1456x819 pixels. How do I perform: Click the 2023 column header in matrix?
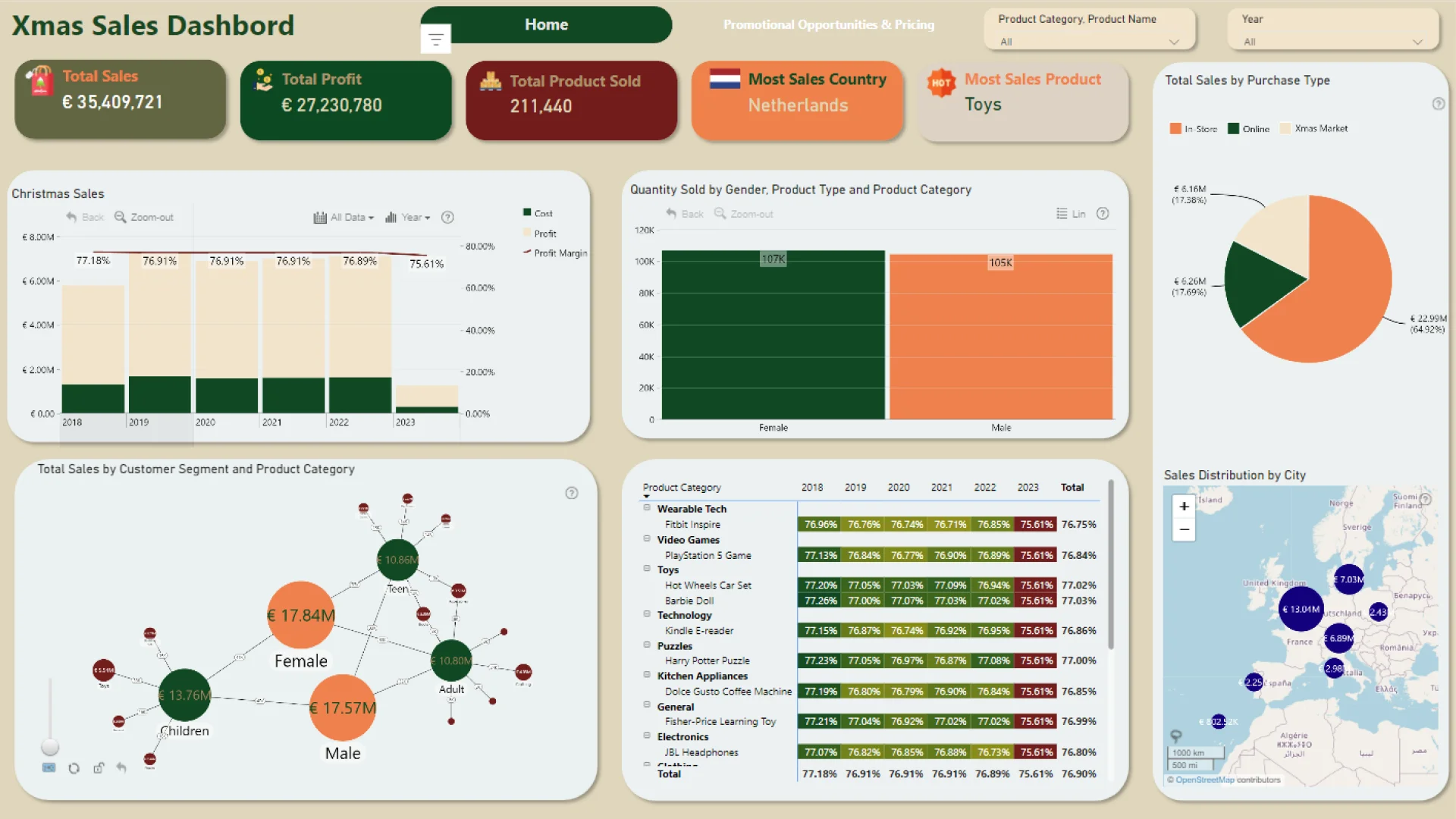point(1028,488)
